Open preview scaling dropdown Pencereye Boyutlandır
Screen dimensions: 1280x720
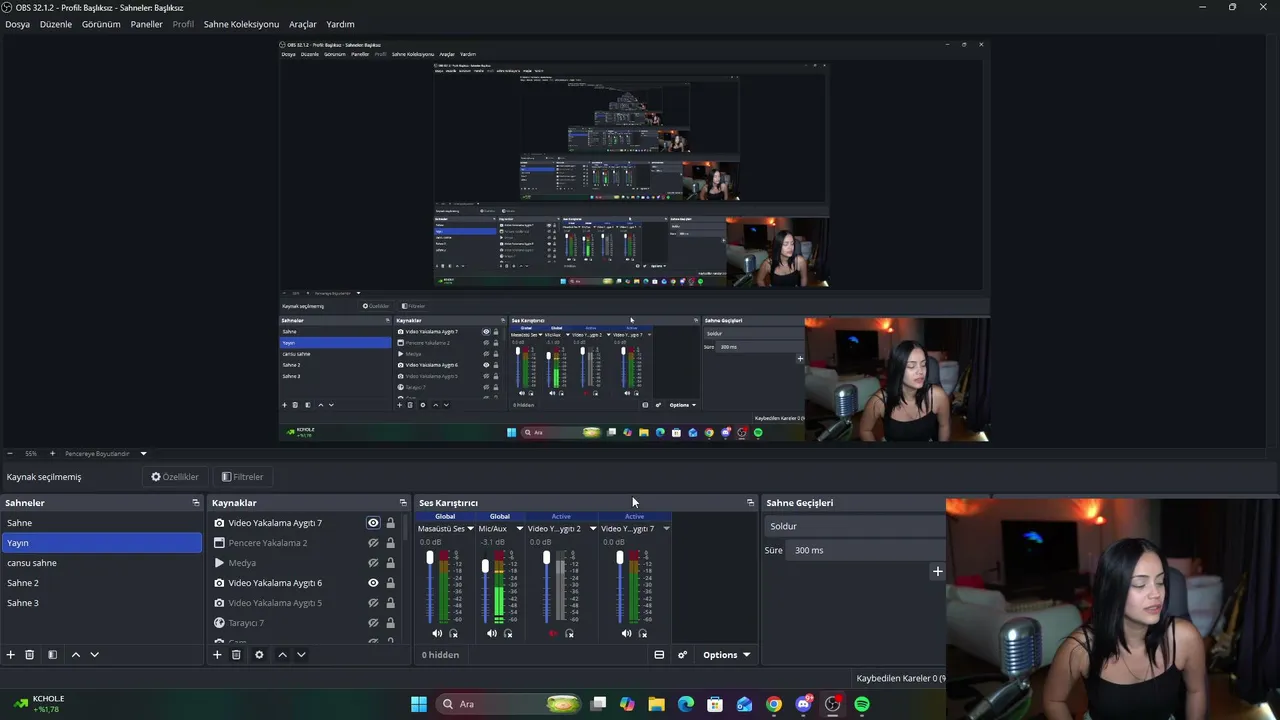pos(106,454)
